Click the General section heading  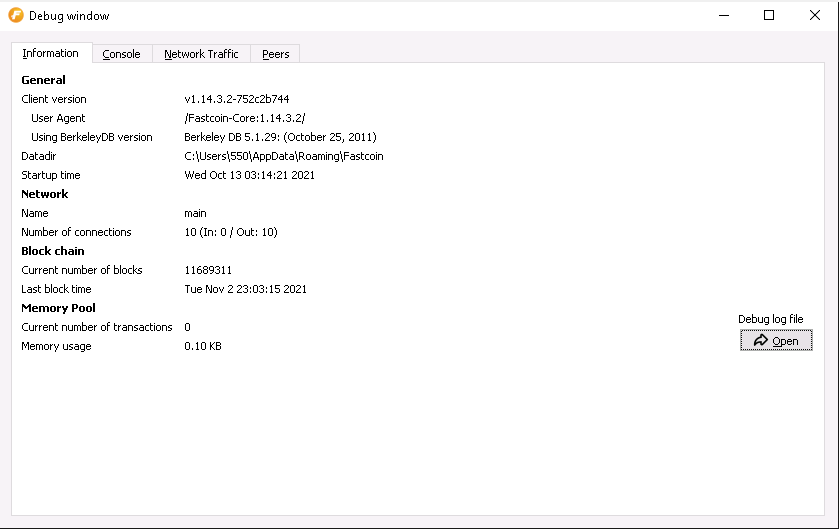[43, 80]
